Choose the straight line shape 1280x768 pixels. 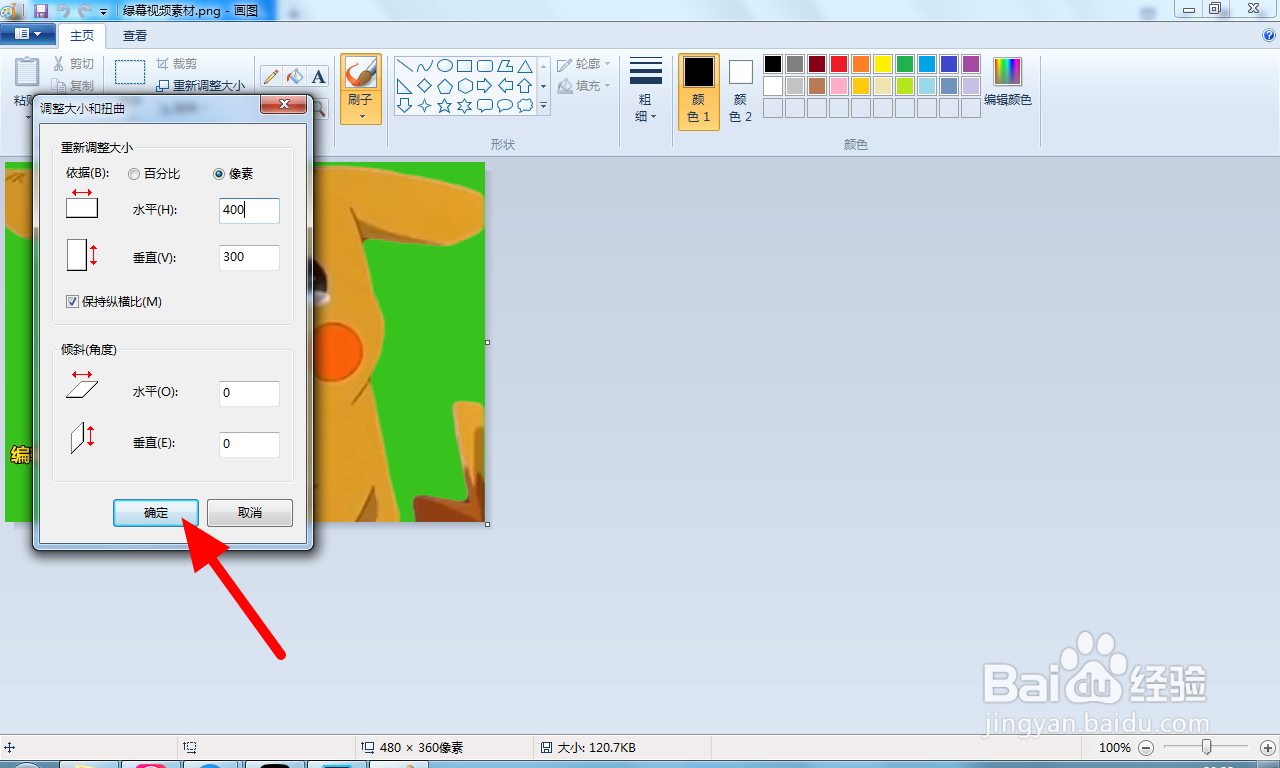point(405,66)
